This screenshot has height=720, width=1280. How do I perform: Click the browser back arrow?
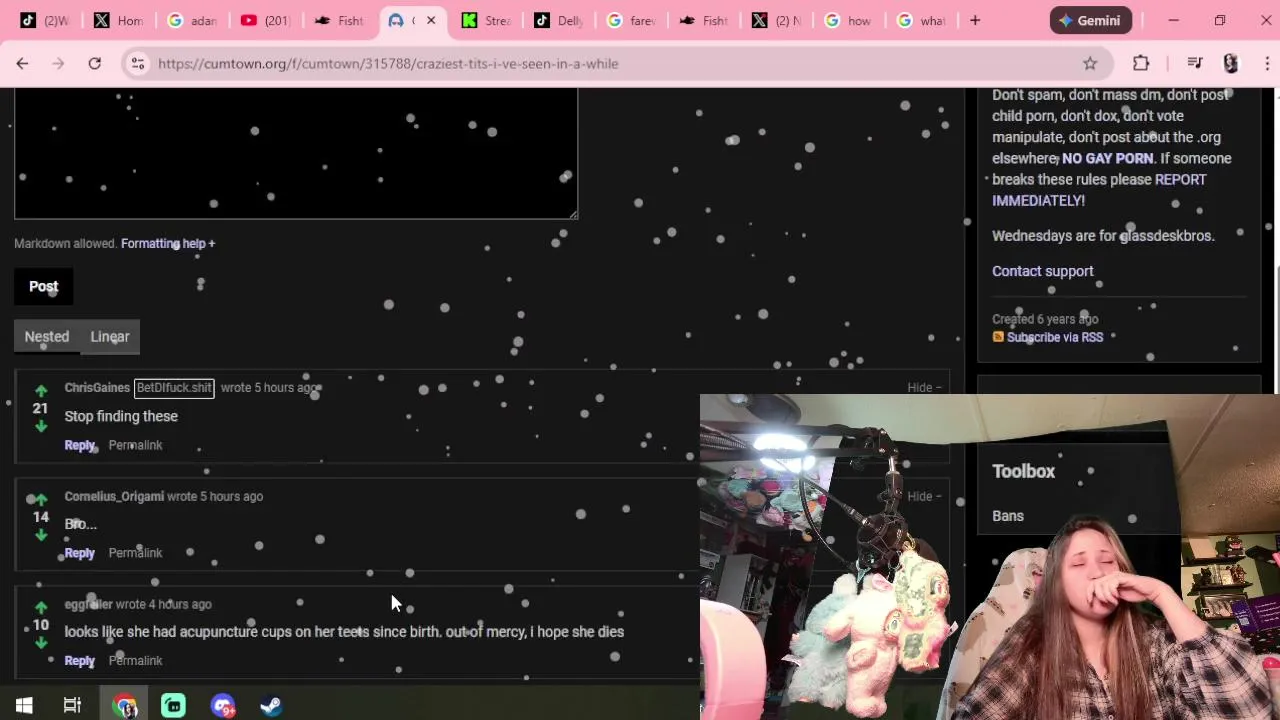[22, 63]
